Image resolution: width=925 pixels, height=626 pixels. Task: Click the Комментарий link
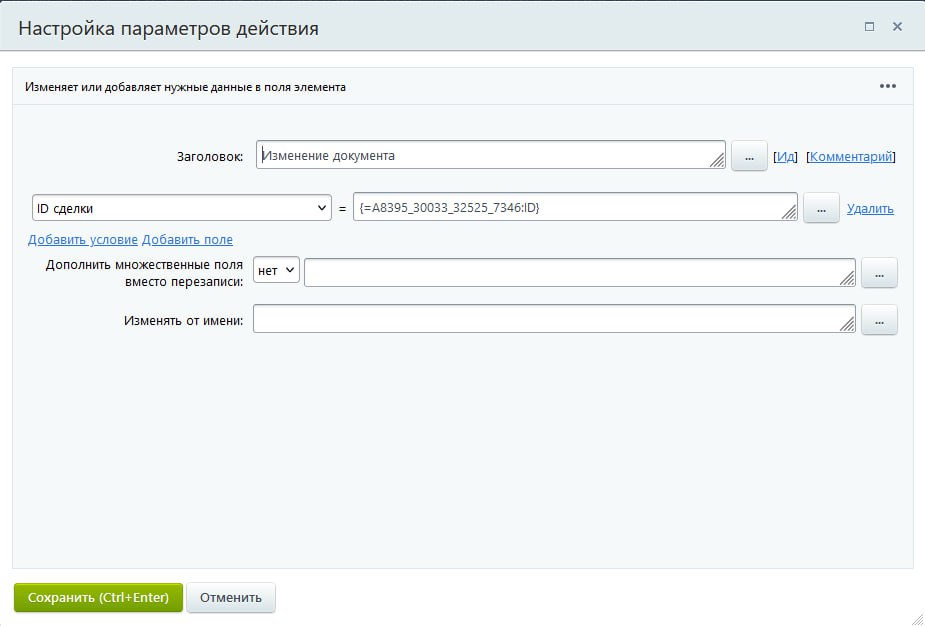(x=851, y=156)
